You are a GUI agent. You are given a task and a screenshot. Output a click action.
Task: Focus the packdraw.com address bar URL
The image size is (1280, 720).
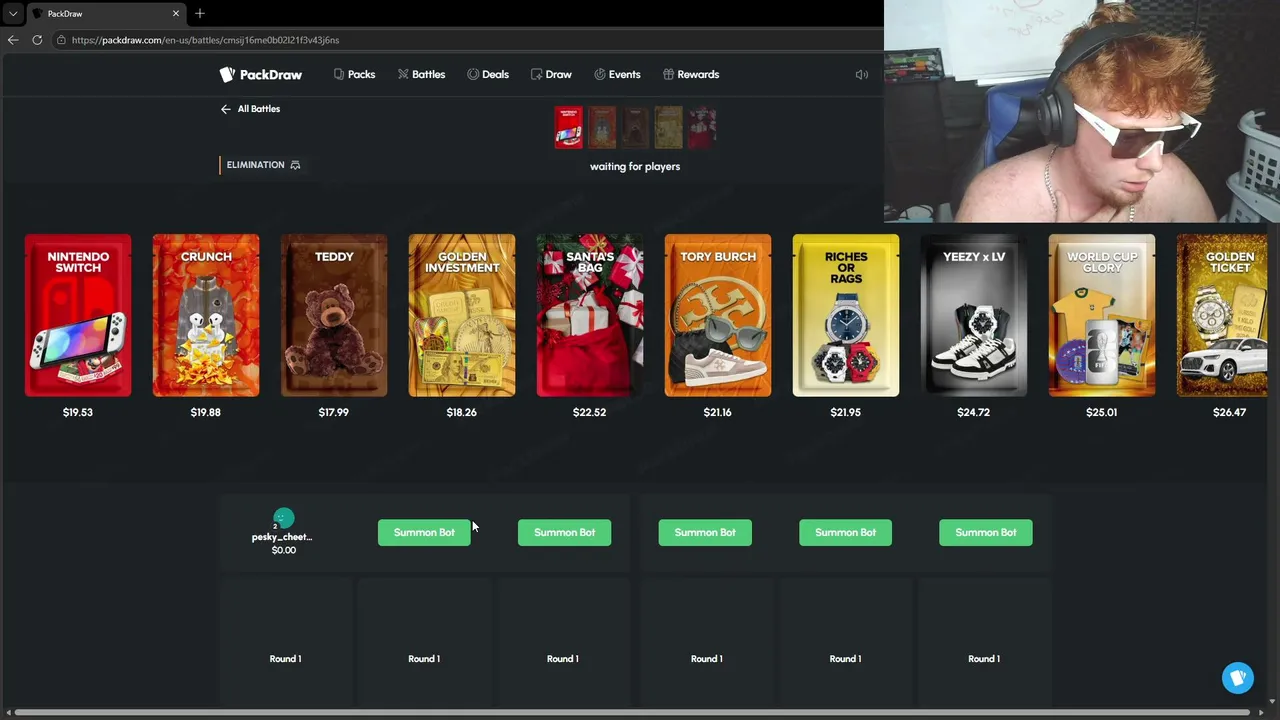click(x=205, y=40)
